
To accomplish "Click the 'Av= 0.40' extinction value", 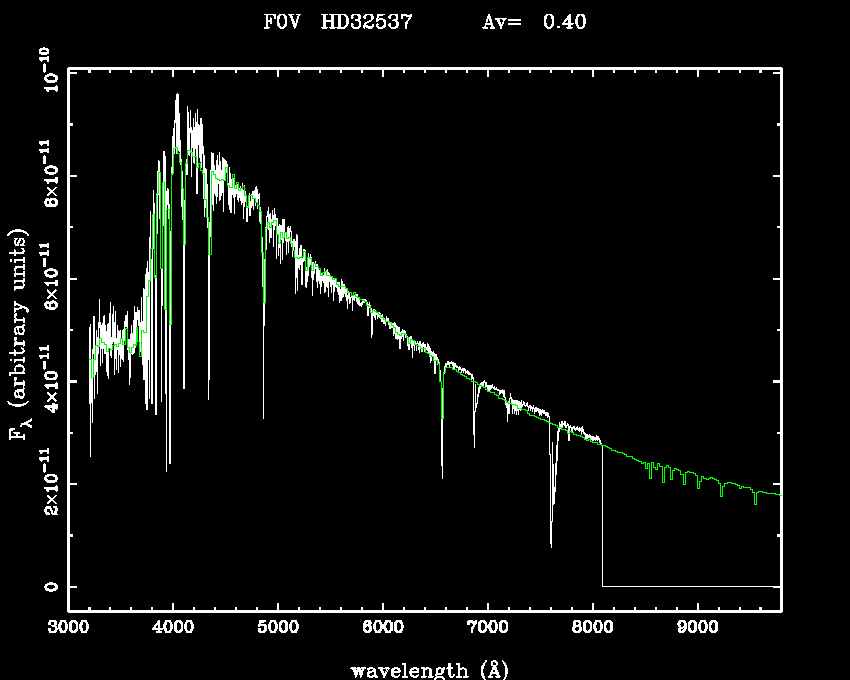I will [x=534, y=22].
